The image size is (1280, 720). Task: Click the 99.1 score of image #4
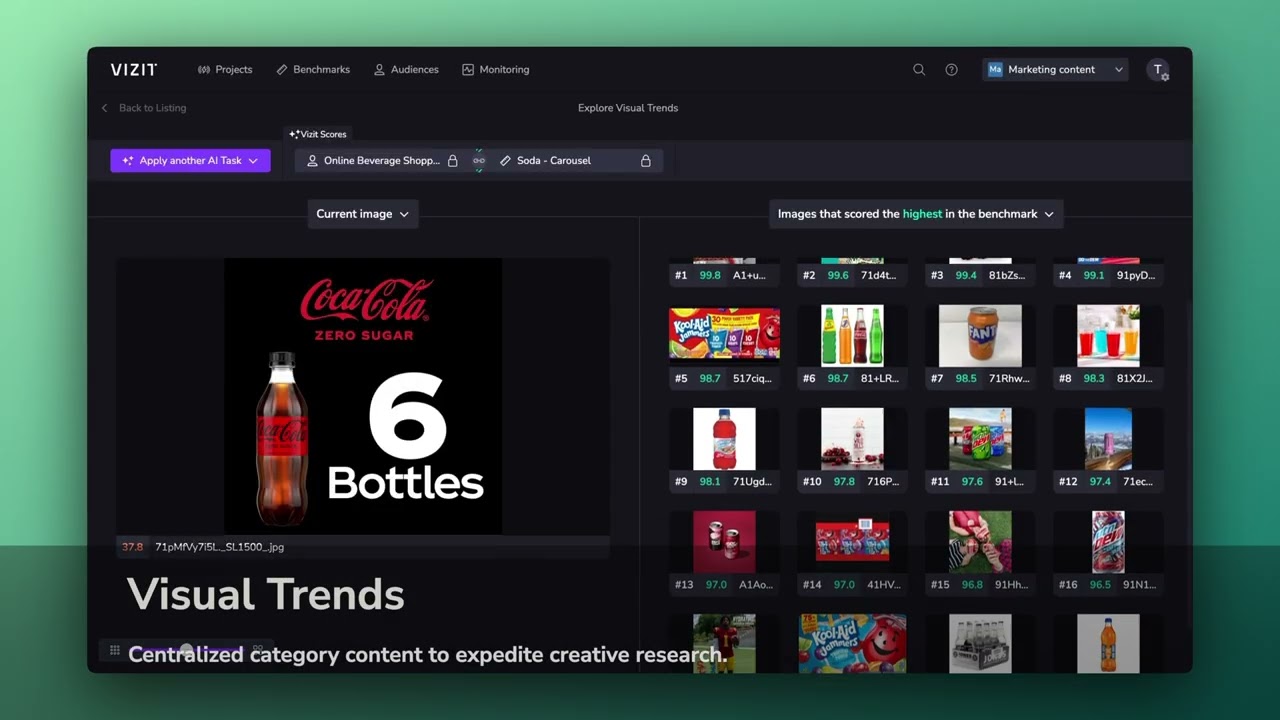point(1094,275)
